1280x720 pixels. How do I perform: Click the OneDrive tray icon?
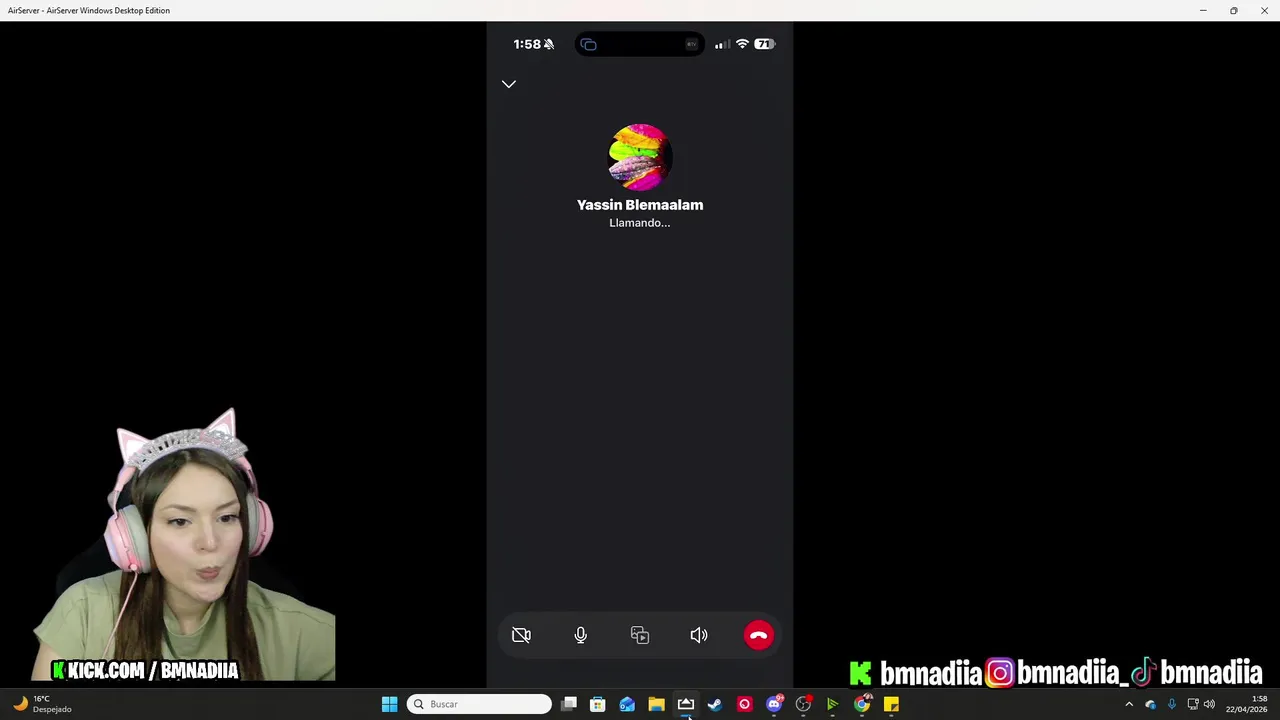pos(1150,704)
